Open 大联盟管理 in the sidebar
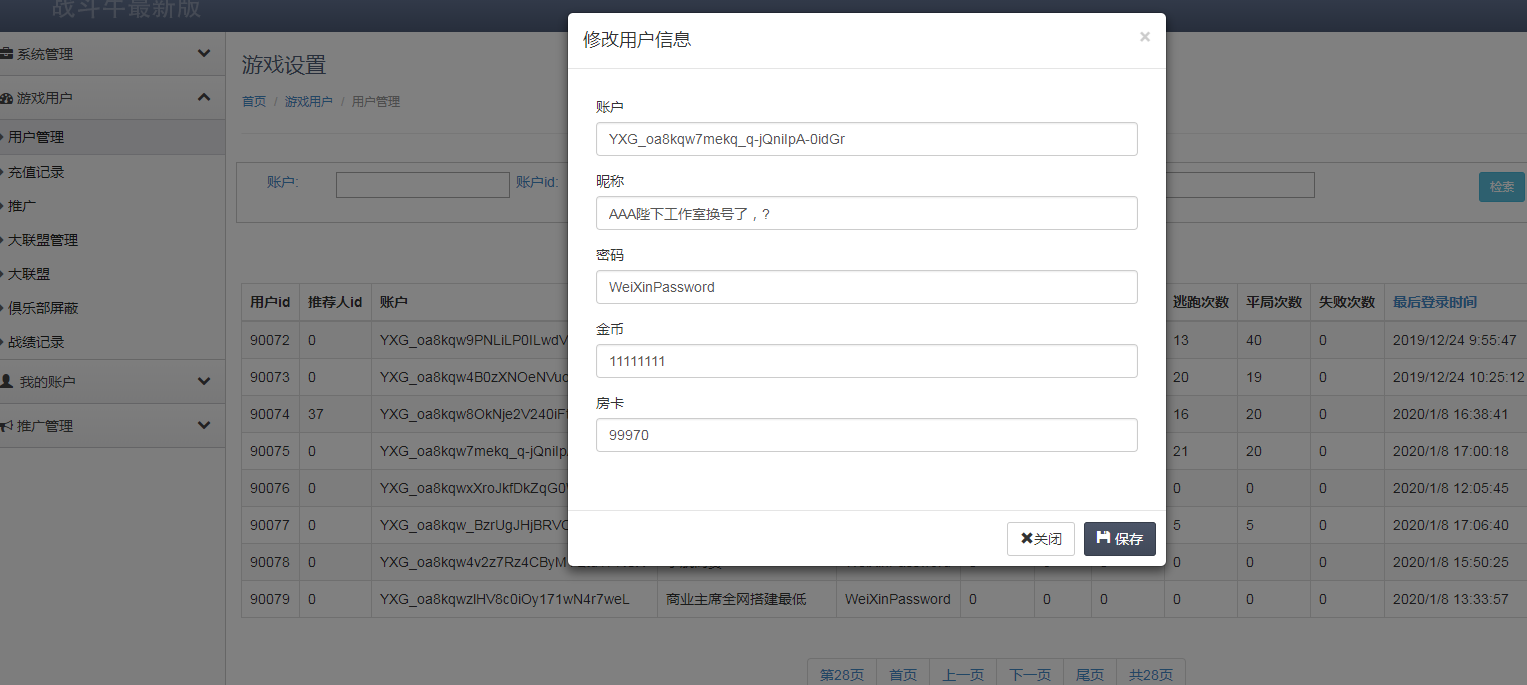This screenshot has height=685, width=1527. click(43, 240)
